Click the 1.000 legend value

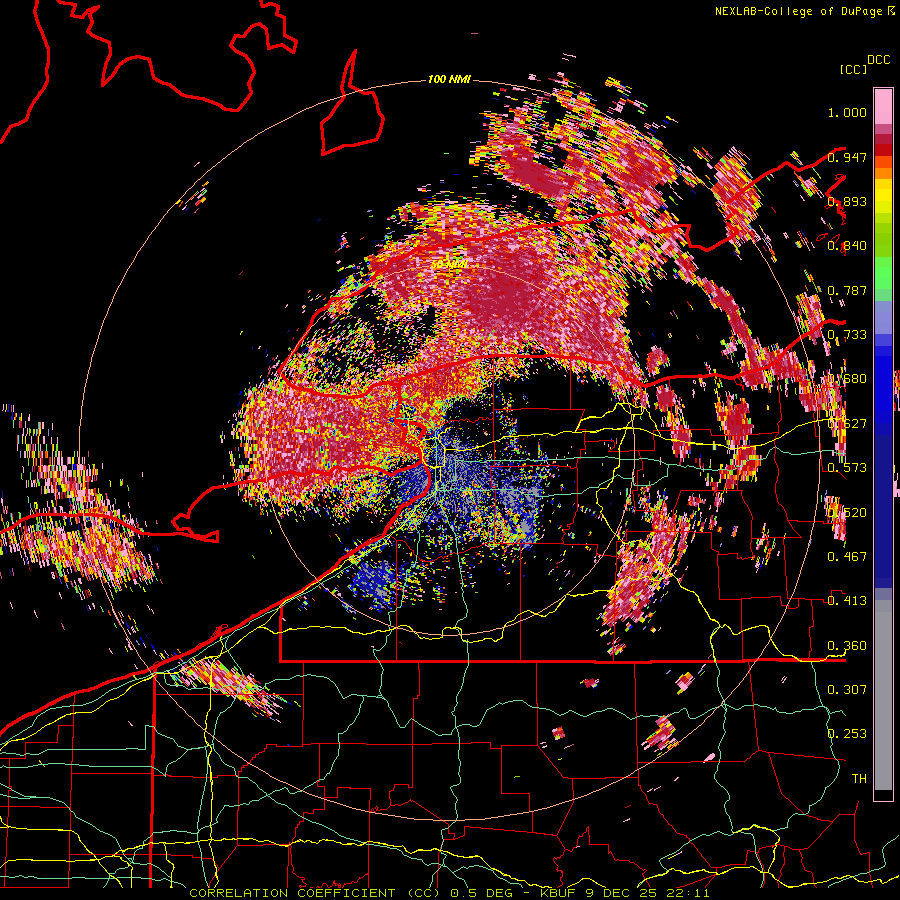(847, 112)
